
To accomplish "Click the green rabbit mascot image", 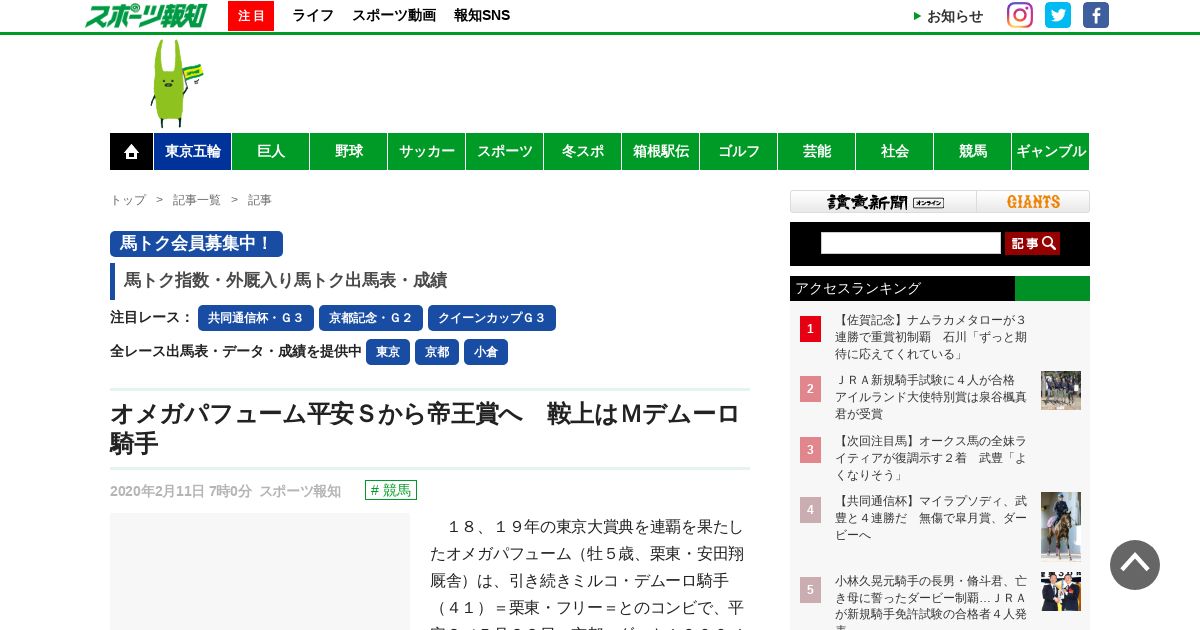I will pyautogui.click(x=175, y=83).
